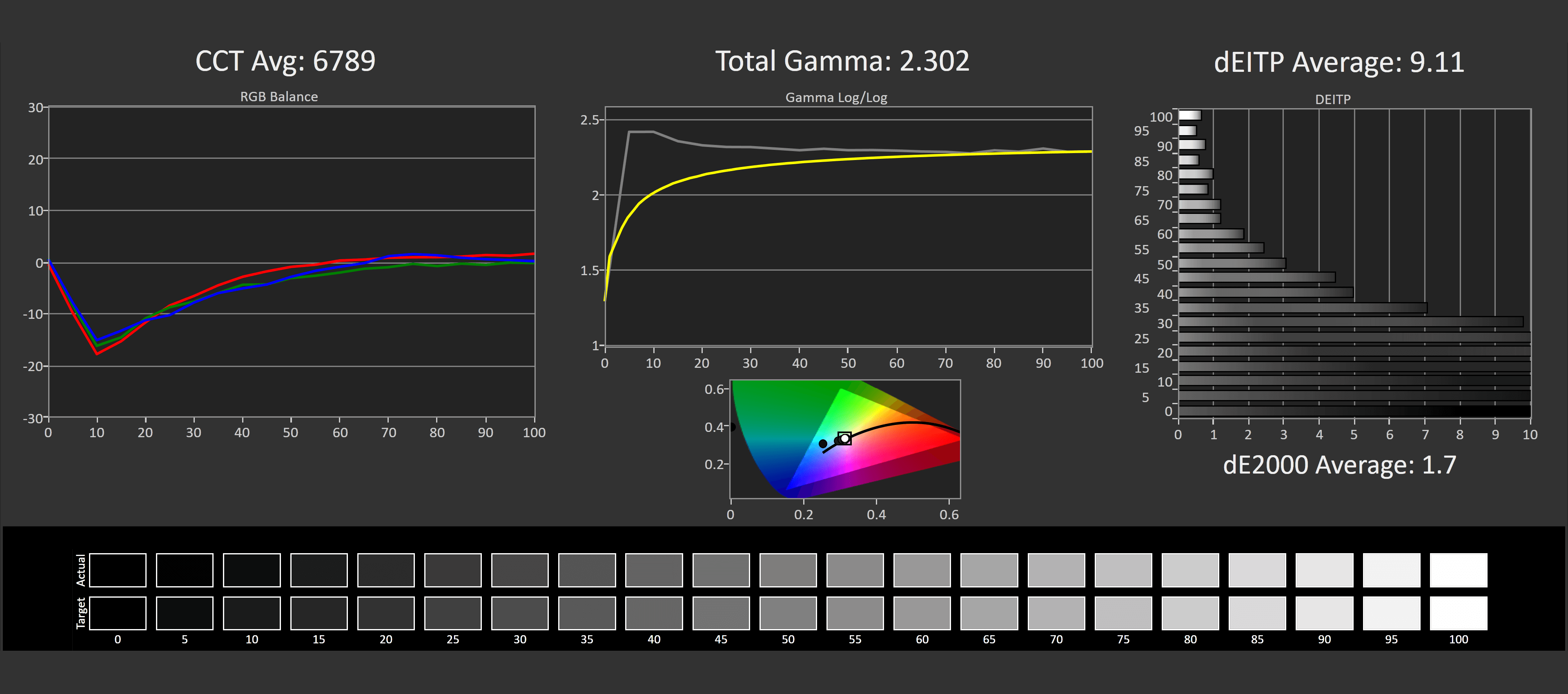Click the DEITP chart title
This screenshot has width=1568, height=694.
click(1332, 99)
